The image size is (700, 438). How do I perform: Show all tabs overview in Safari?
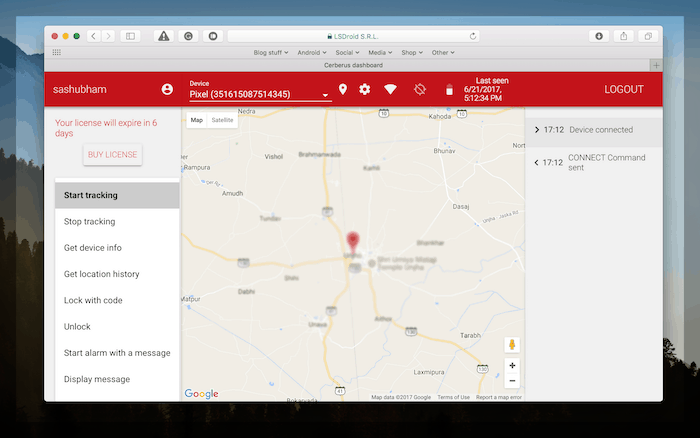[x=648, y=36]
